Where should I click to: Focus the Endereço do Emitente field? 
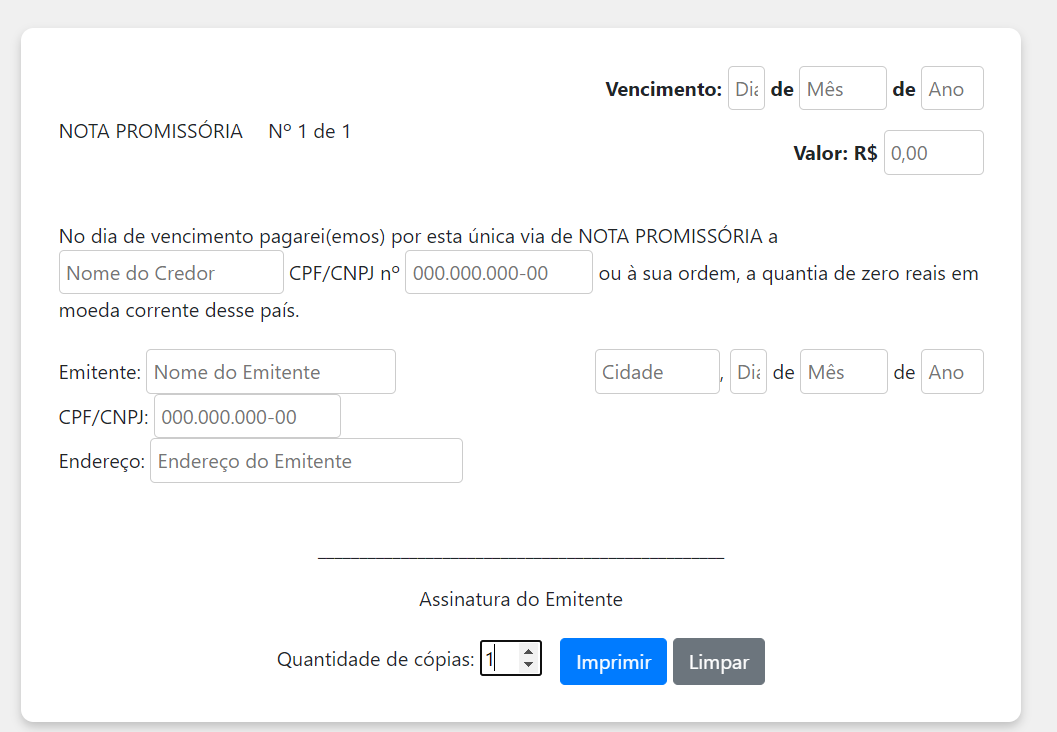pyautogui.click(x=305, y=460)
